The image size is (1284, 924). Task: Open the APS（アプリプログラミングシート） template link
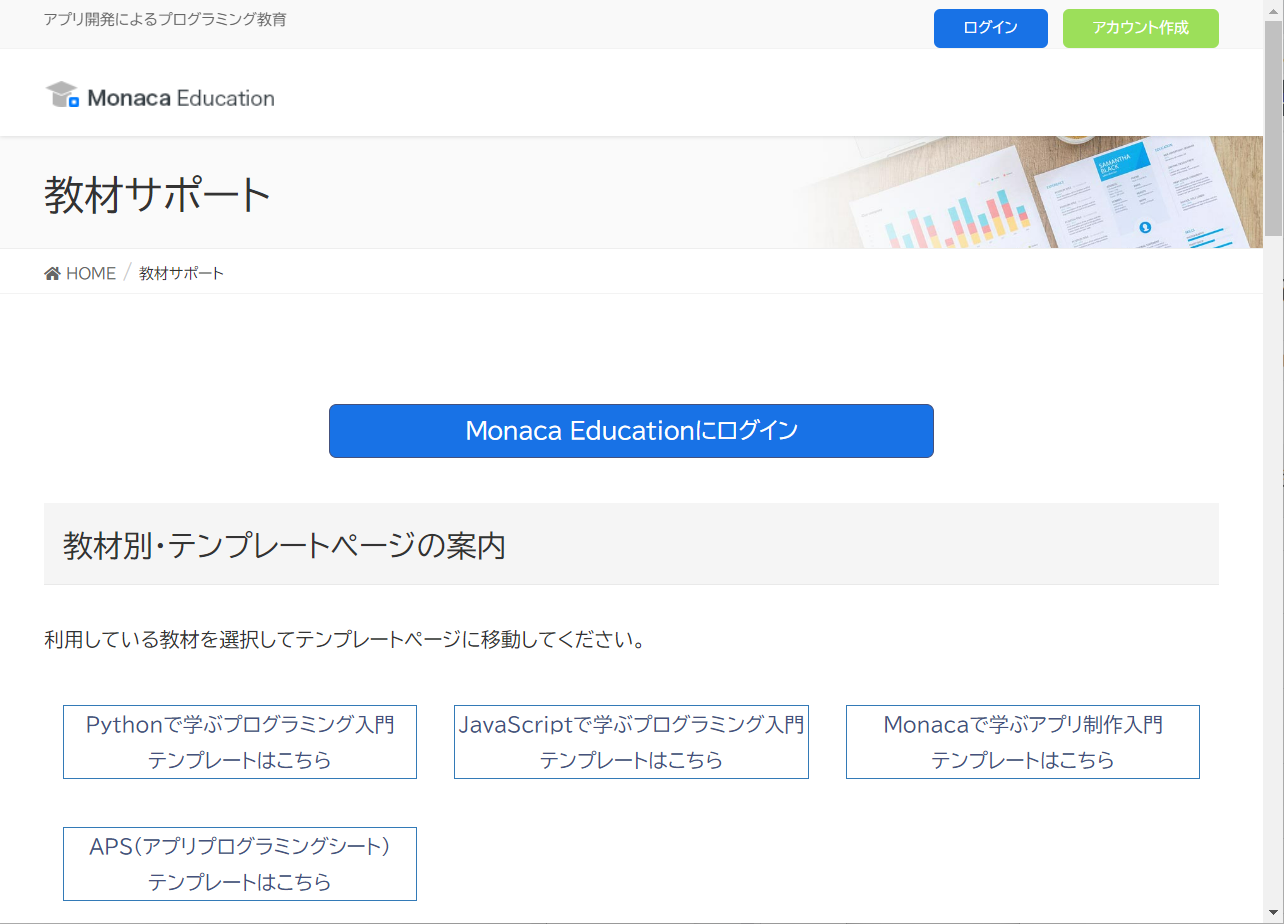(239, 863)
